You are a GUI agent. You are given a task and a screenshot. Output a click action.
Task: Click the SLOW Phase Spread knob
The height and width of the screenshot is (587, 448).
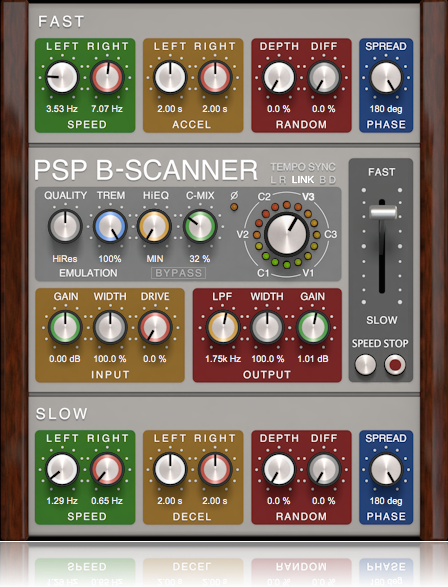(386, 469)
